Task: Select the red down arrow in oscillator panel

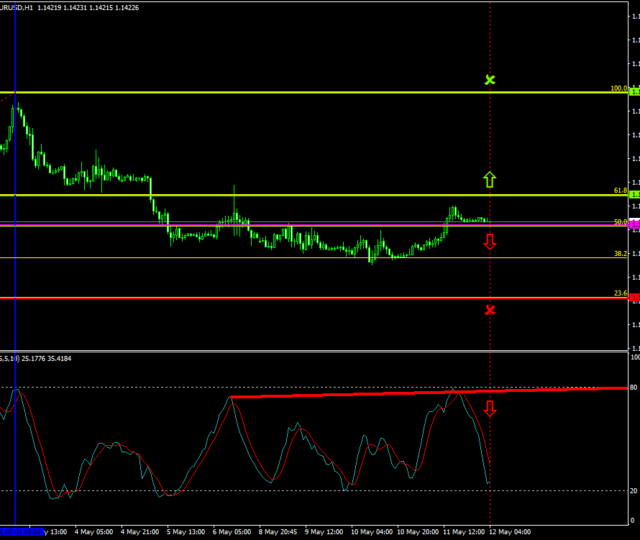Action: click(490, 408)
